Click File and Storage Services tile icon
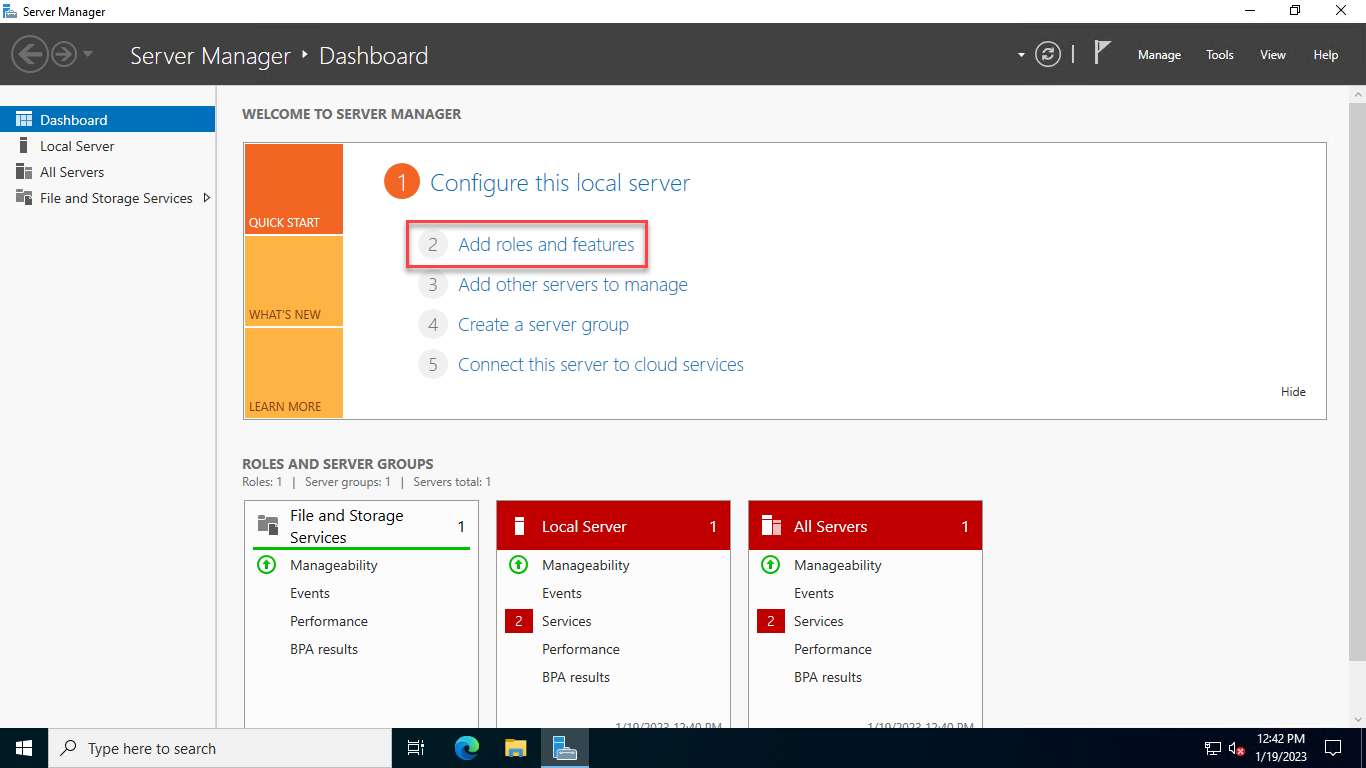The image size is (1366, 768). click(x=268, y=525)
